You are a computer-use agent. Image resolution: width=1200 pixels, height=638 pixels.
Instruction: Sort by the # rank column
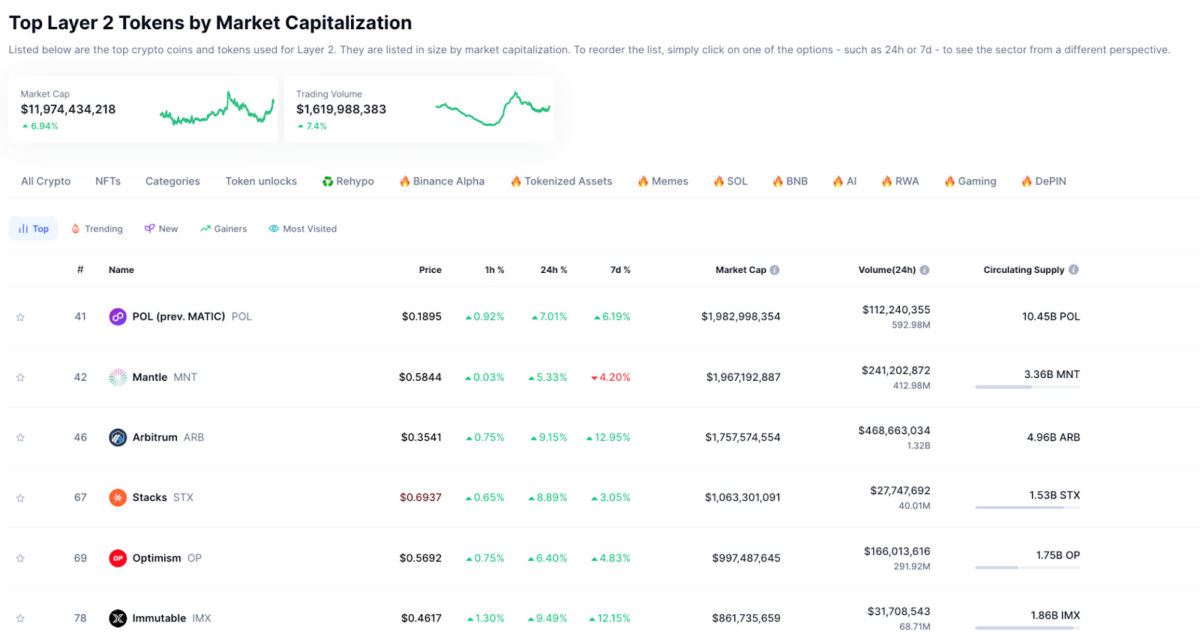[80, 270]
